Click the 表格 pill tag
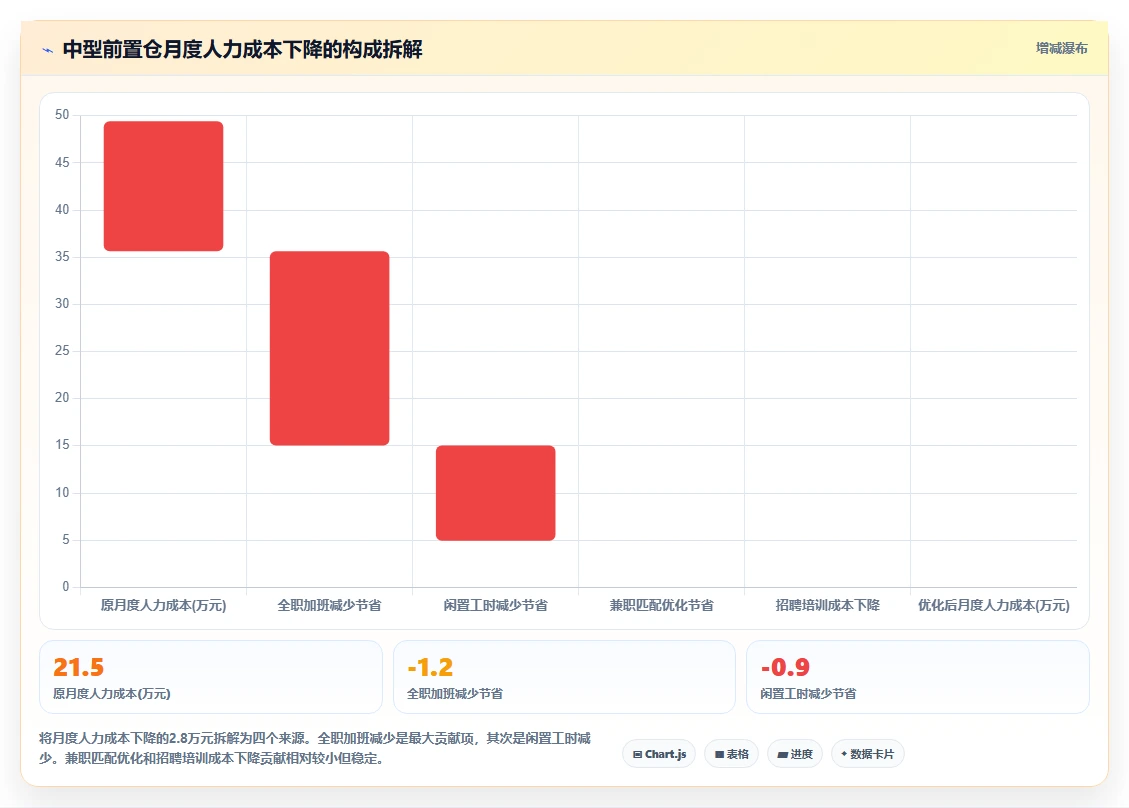1129x808 pixels. coord(732,754)
